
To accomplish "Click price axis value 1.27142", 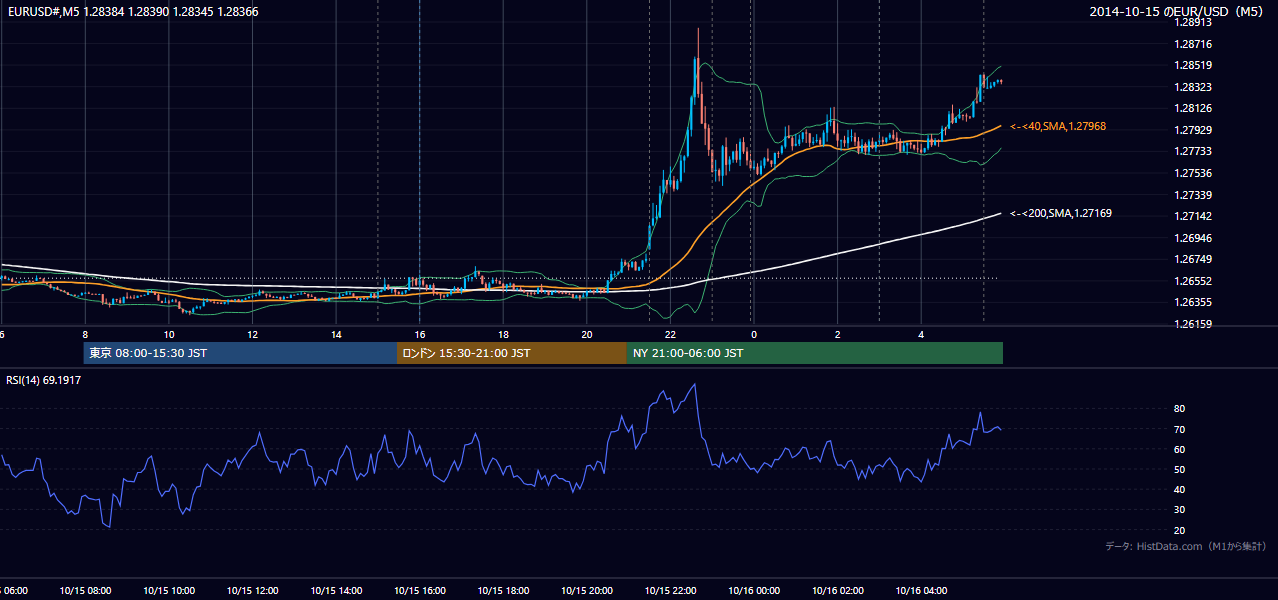I will 1193,216.
